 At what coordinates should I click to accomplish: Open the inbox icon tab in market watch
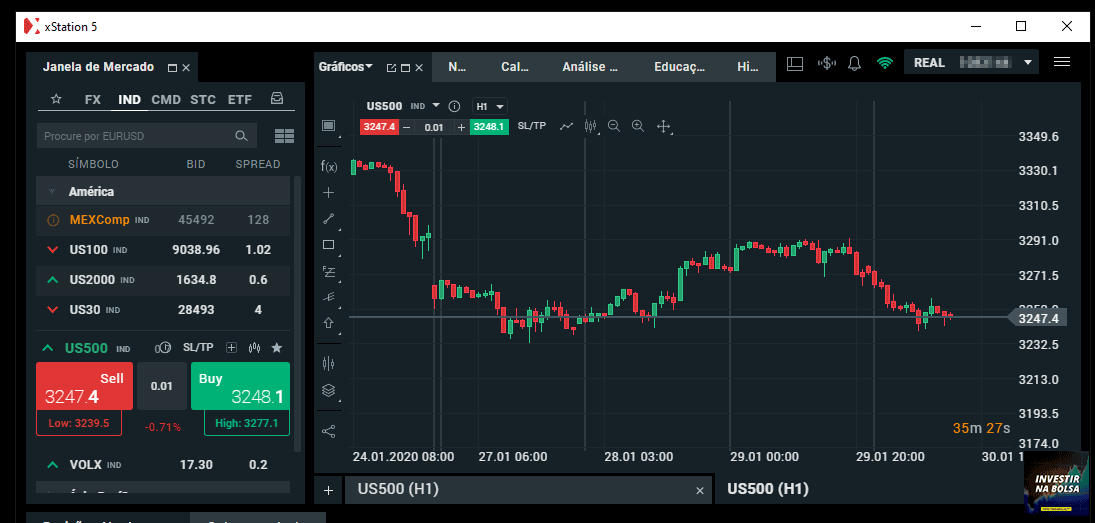tap(277, 99)
